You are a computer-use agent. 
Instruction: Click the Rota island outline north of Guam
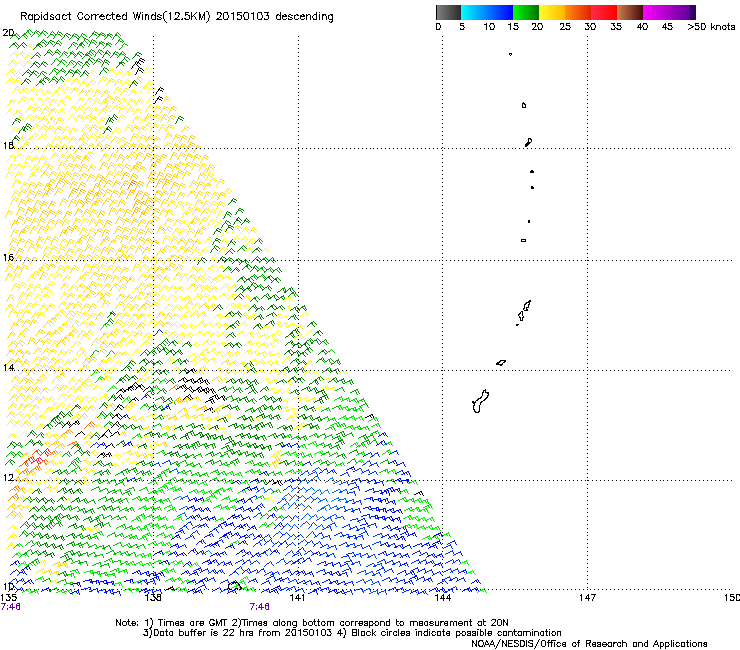pyautogui.click(x=501, y=363)
